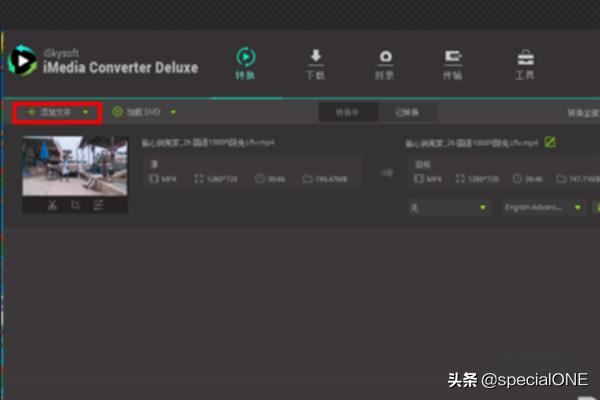Expand the Add Files dropdown arrow
Screen dimensions: 600x400
[85, 112]
